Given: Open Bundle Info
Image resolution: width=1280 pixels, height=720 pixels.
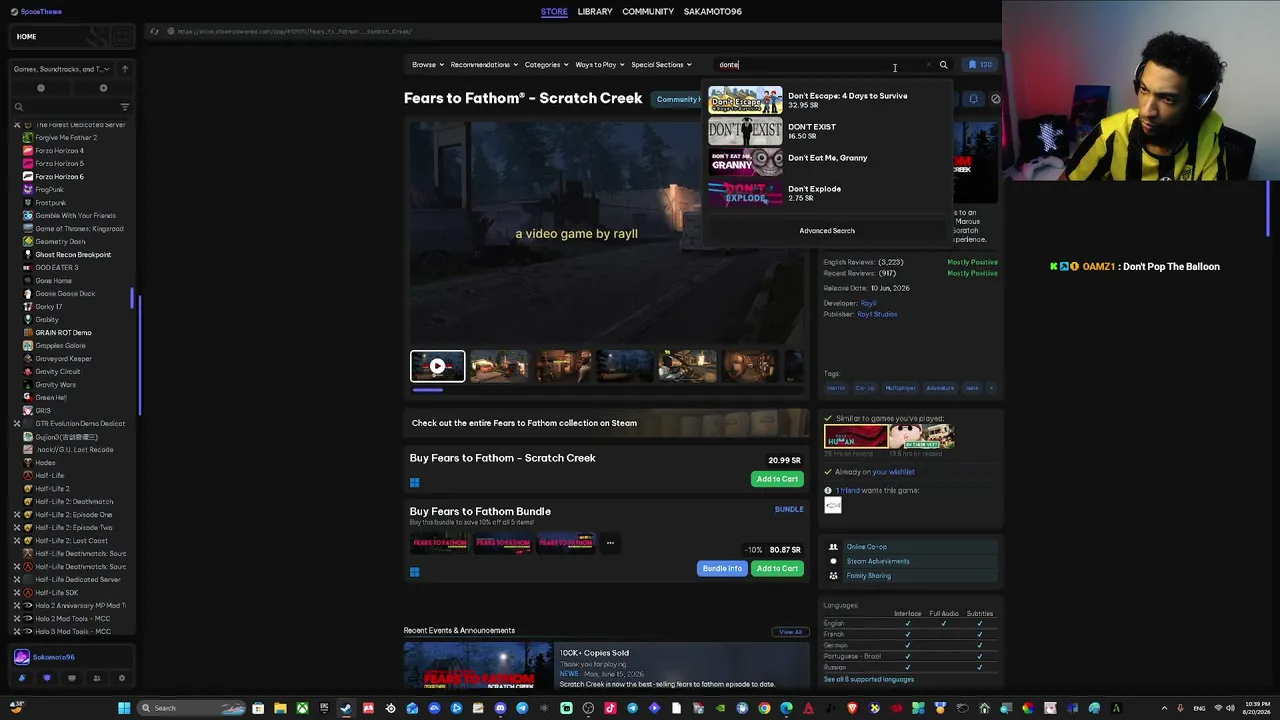Looking at the screenshot, I should tap(722, 569).
